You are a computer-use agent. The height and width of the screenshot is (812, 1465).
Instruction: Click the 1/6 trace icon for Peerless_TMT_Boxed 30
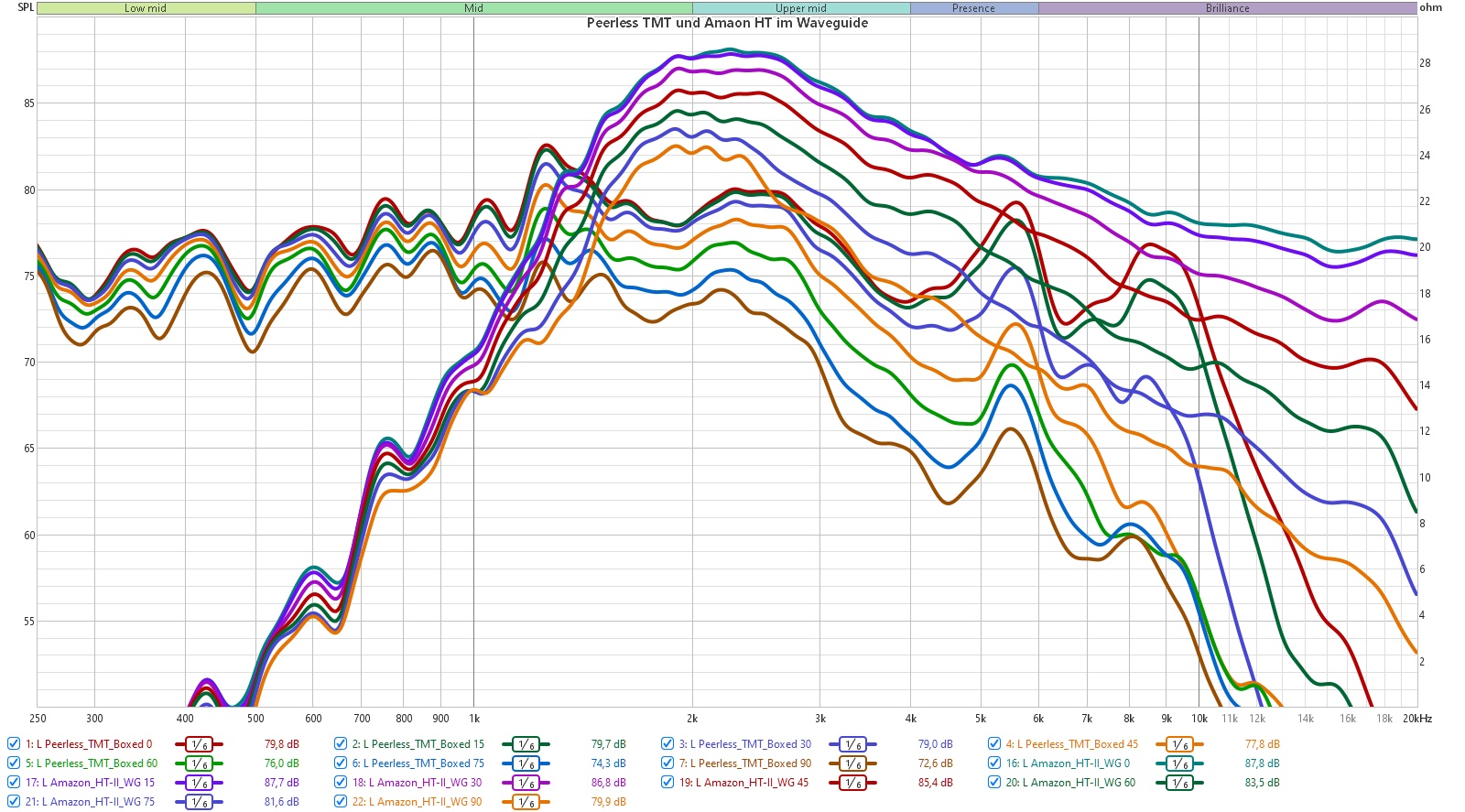click(x=852, y=744)
